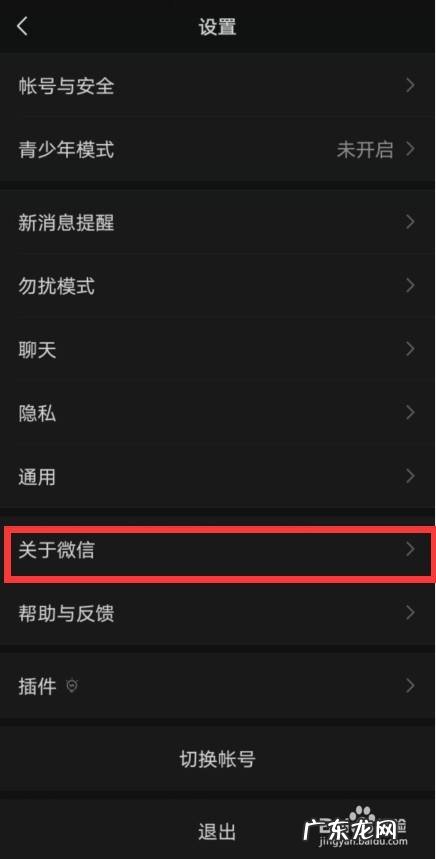
Task: Open 新消息提醒 settings
Action: click(218, 222)
